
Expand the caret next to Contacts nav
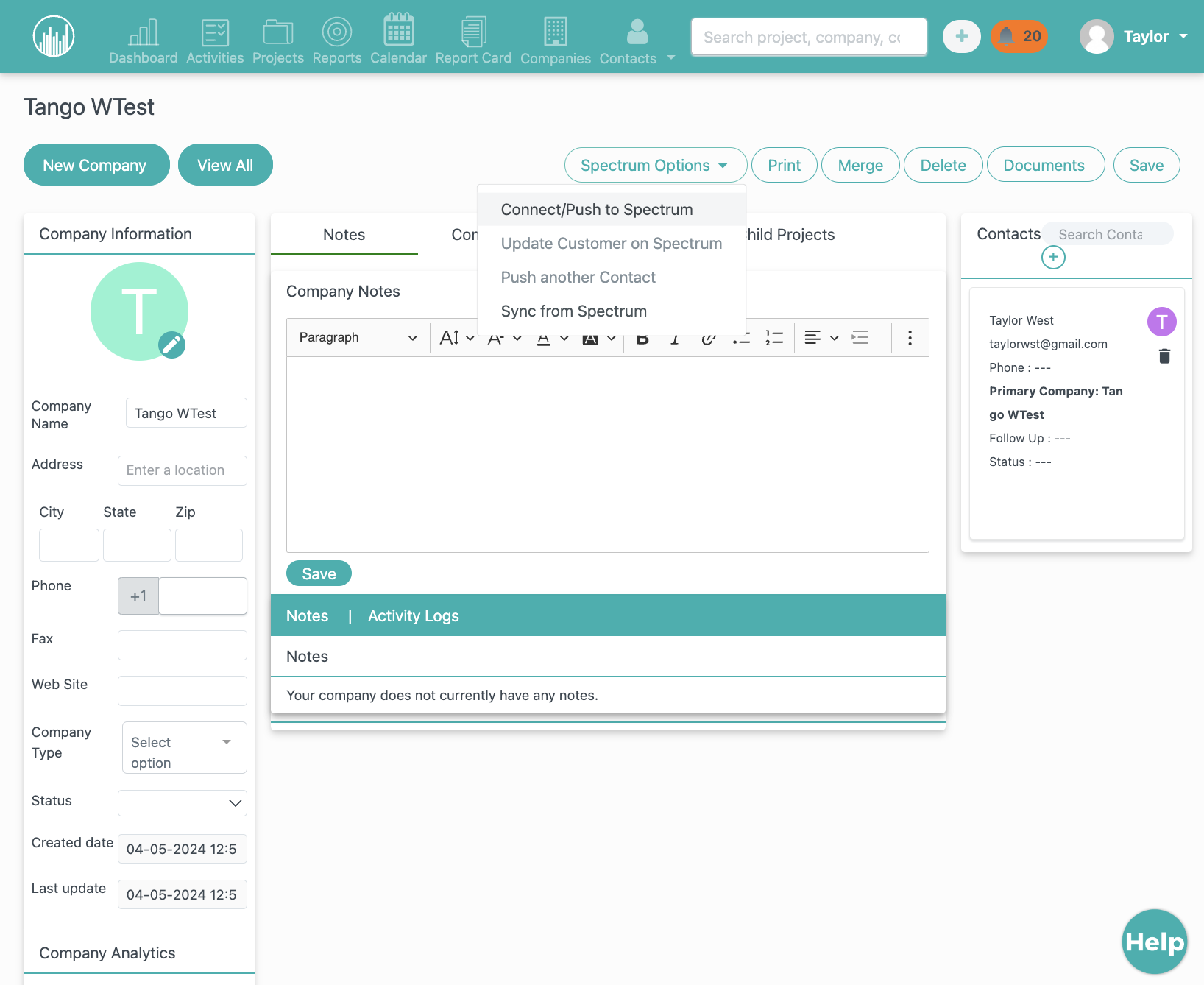671,57
